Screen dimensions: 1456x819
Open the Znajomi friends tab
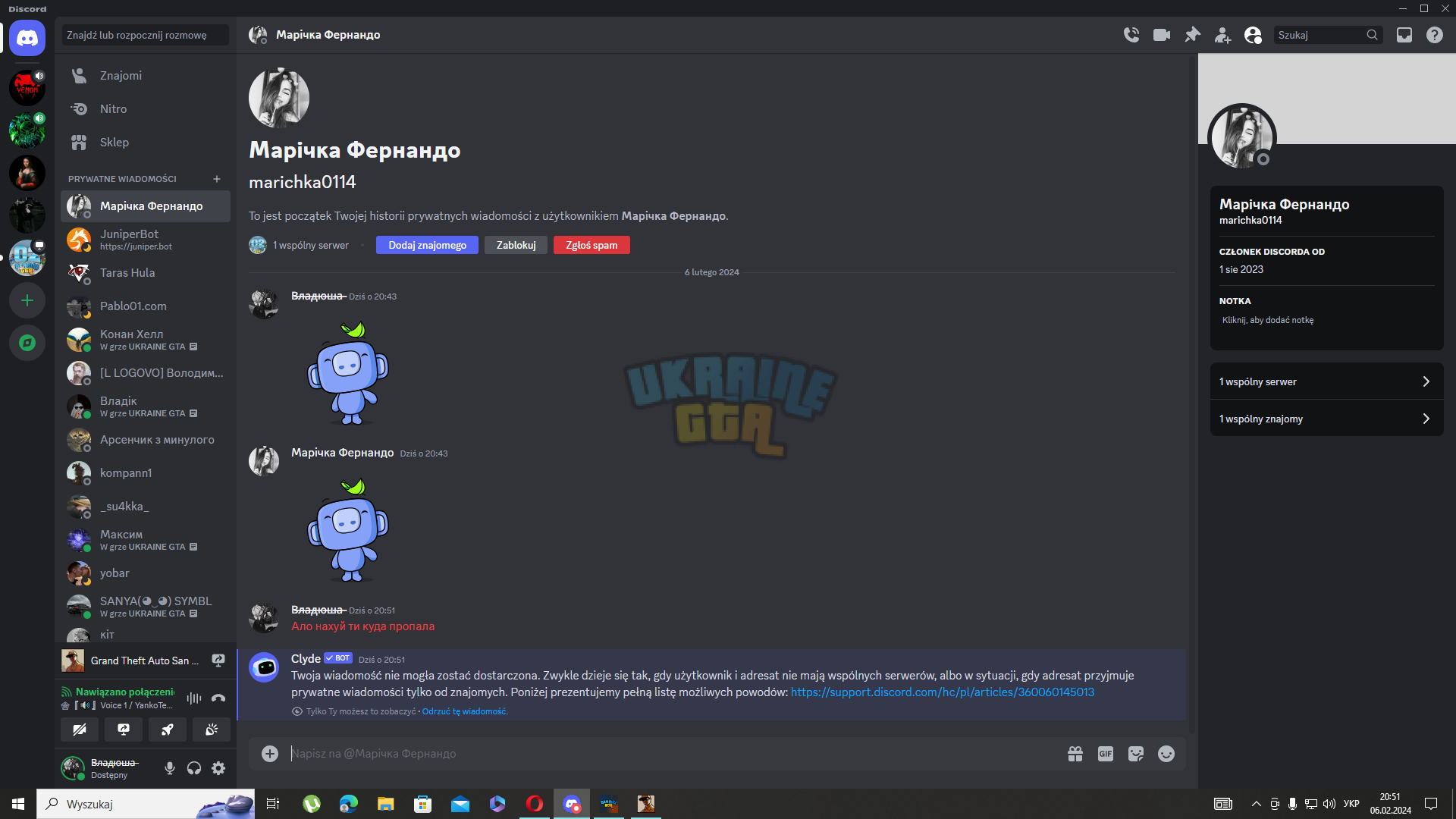click(x=146, y=76)
